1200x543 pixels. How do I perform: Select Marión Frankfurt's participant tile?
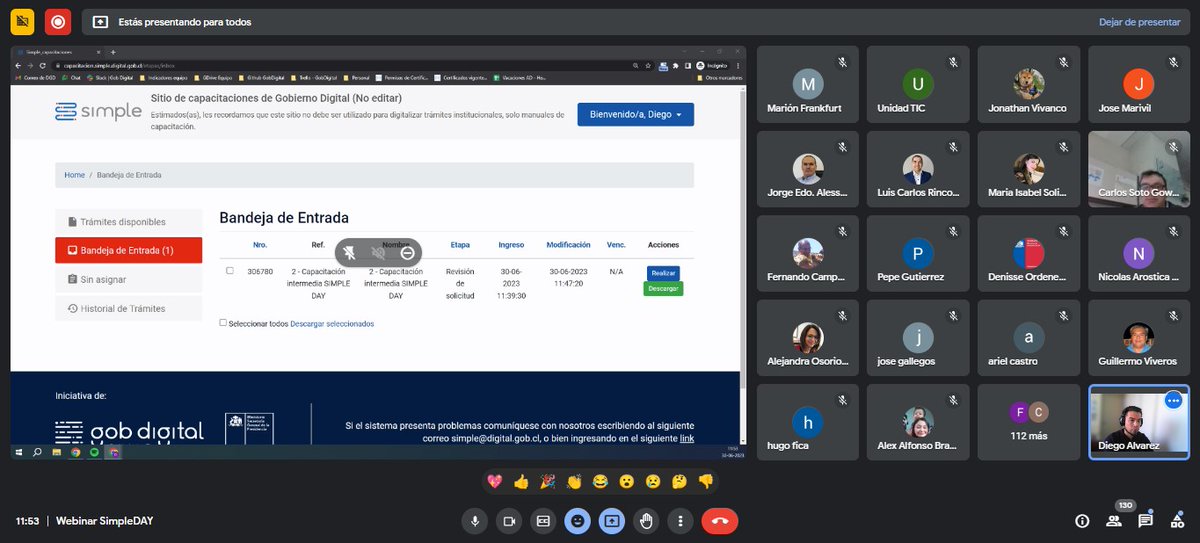pyautogui.click(x=808, y=84)
